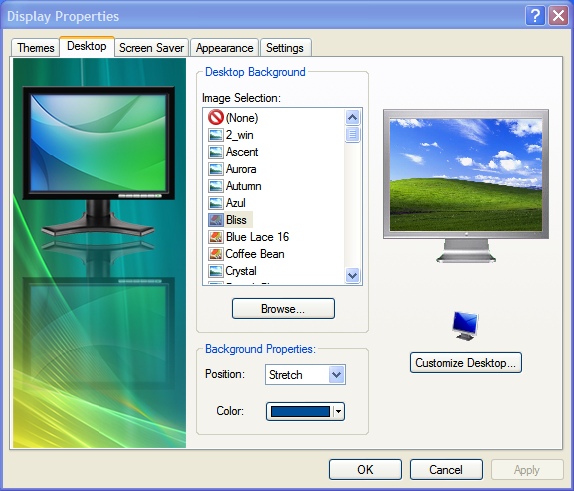Open the help question mark button

coord(535,16)
